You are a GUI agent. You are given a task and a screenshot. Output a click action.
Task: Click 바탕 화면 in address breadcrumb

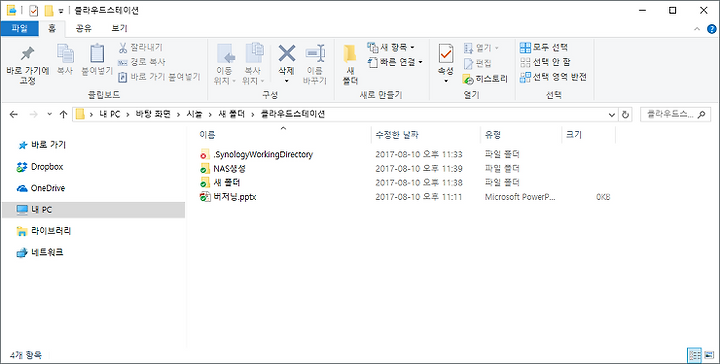[152, 115]
